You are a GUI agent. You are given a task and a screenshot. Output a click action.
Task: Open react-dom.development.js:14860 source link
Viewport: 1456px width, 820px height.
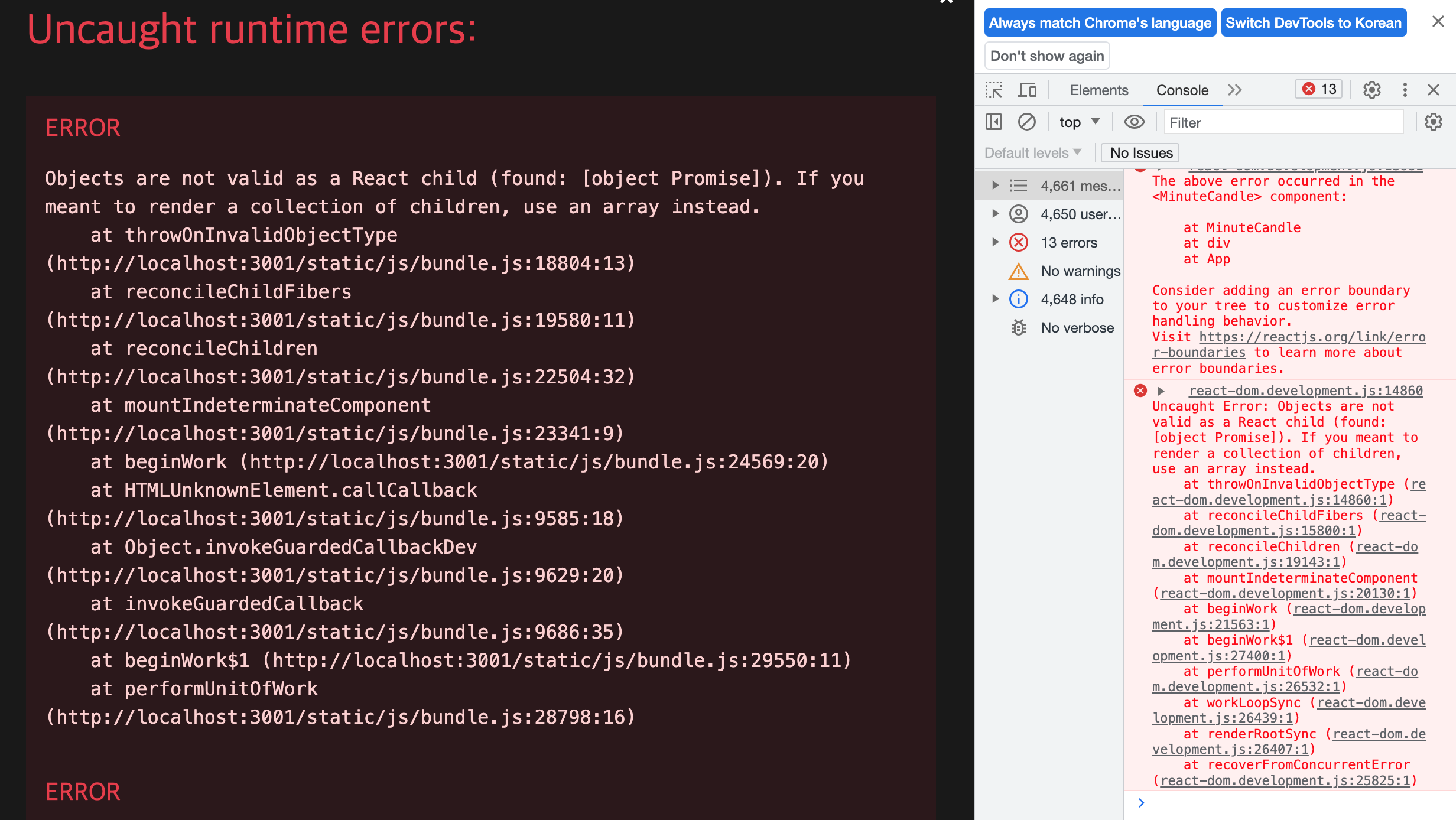(1306, 391)
